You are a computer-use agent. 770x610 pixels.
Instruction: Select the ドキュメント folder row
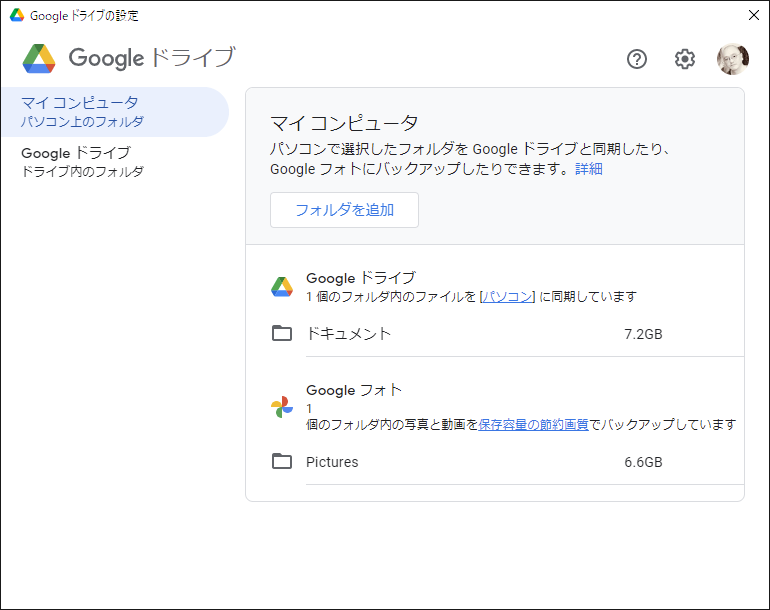507,334
